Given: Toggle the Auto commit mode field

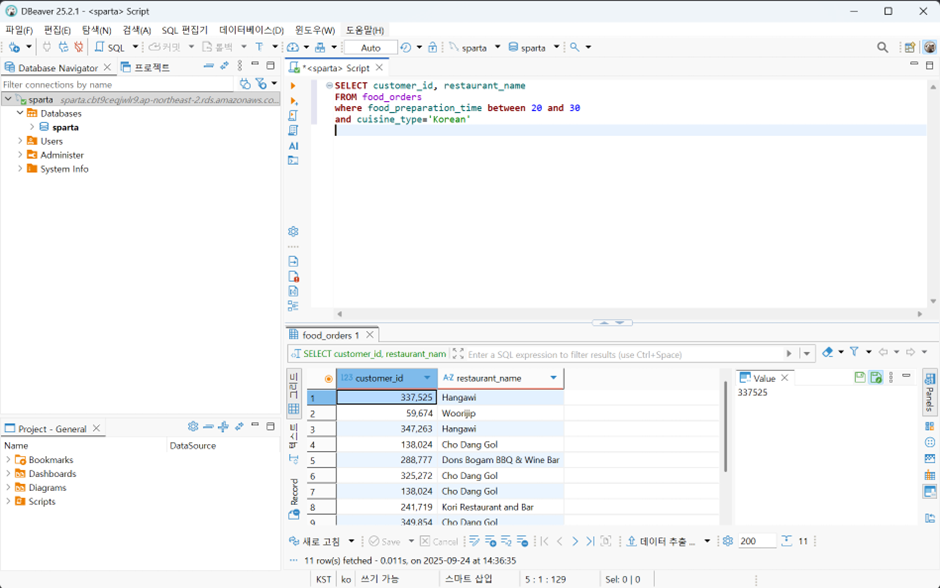Looking at the screenshot, I should point(370,47).
